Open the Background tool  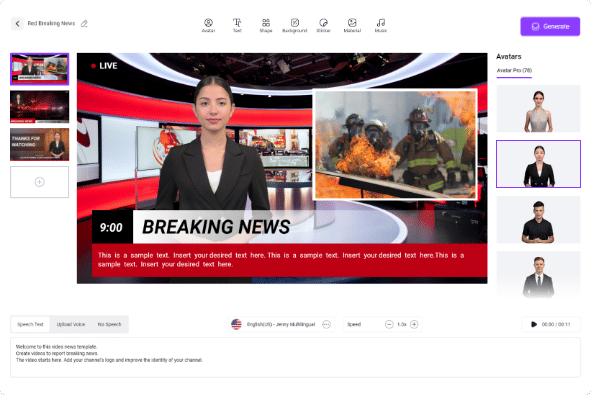[x=294, y=25]
